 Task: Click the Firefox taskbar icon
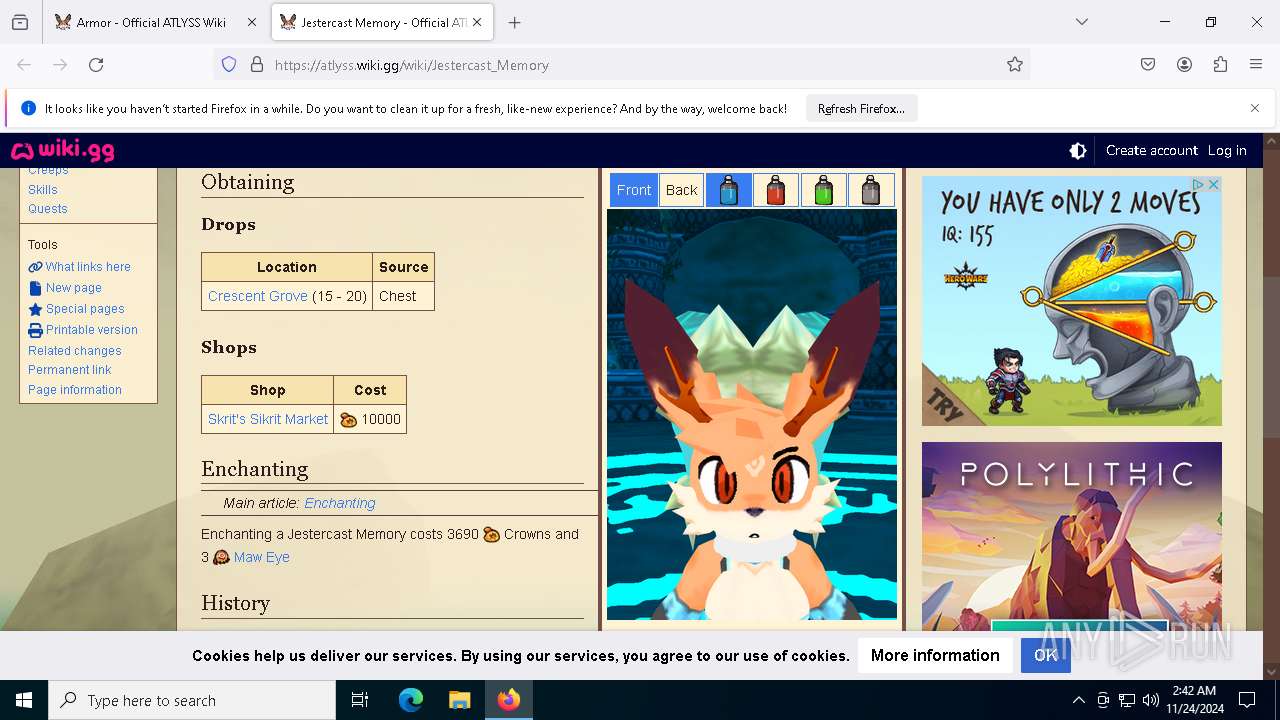tap(509, 700)
